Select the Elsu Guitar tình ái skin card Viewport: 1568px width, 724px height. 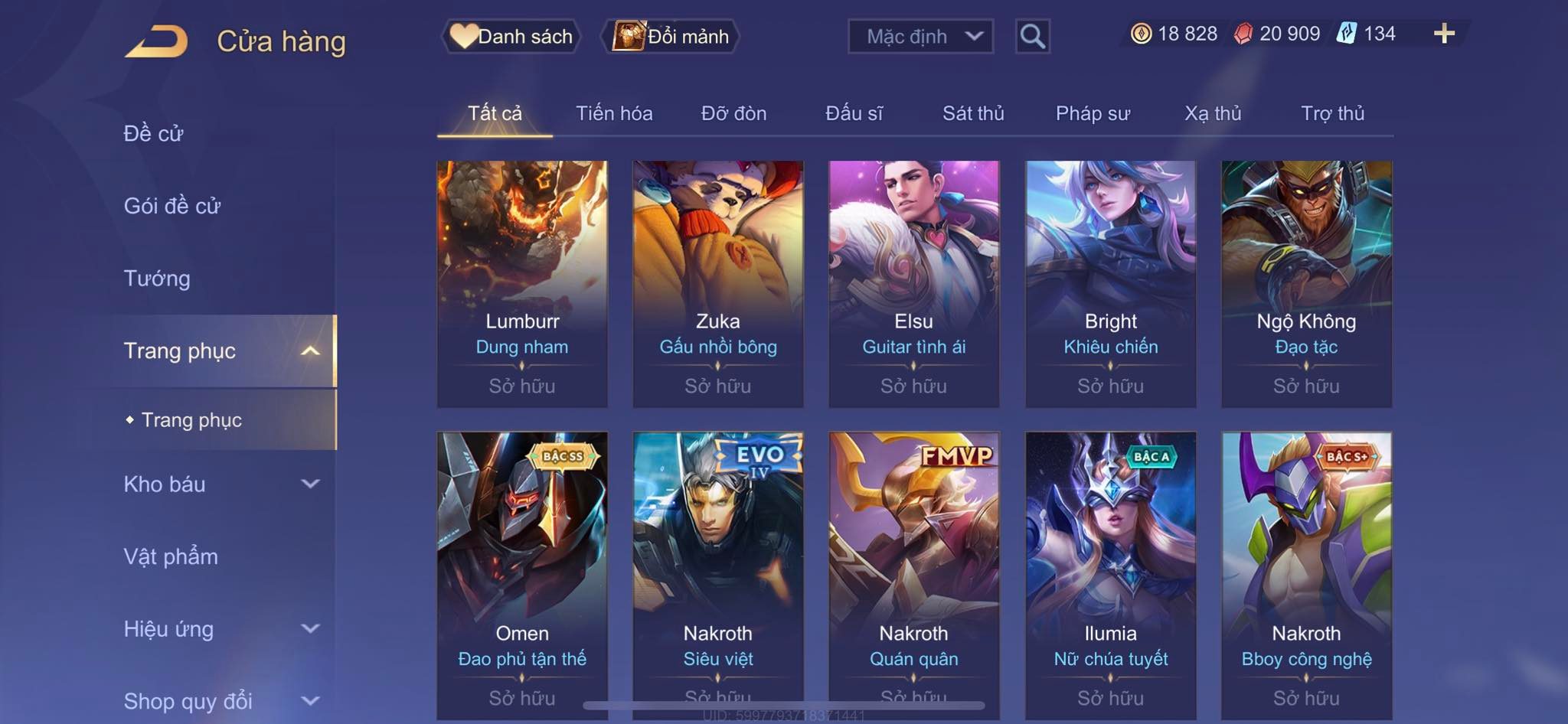[914, 284]
